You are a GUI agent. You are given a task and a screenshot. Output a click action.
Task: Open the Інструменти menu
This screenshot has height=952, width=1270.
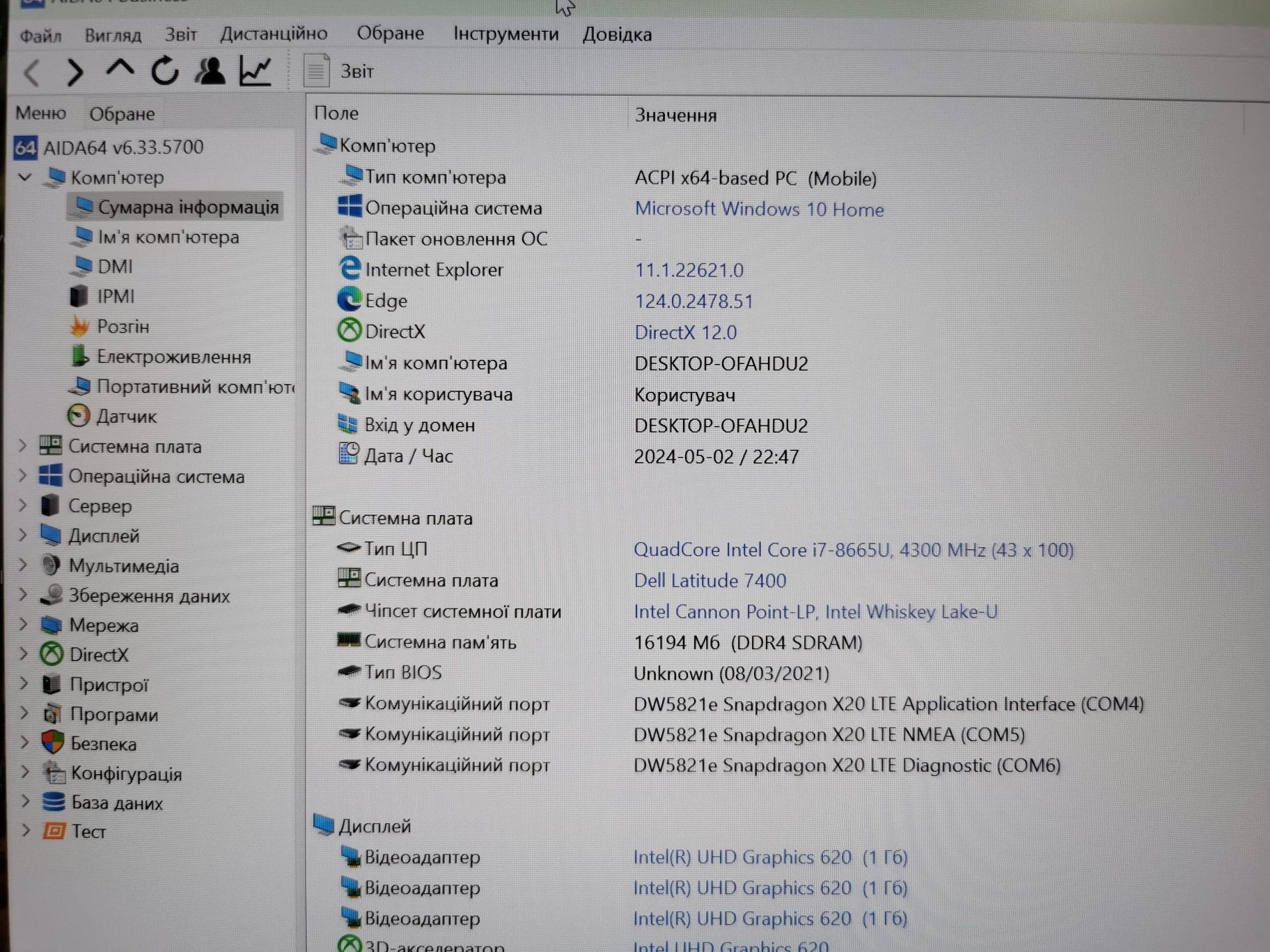(505, 33)
